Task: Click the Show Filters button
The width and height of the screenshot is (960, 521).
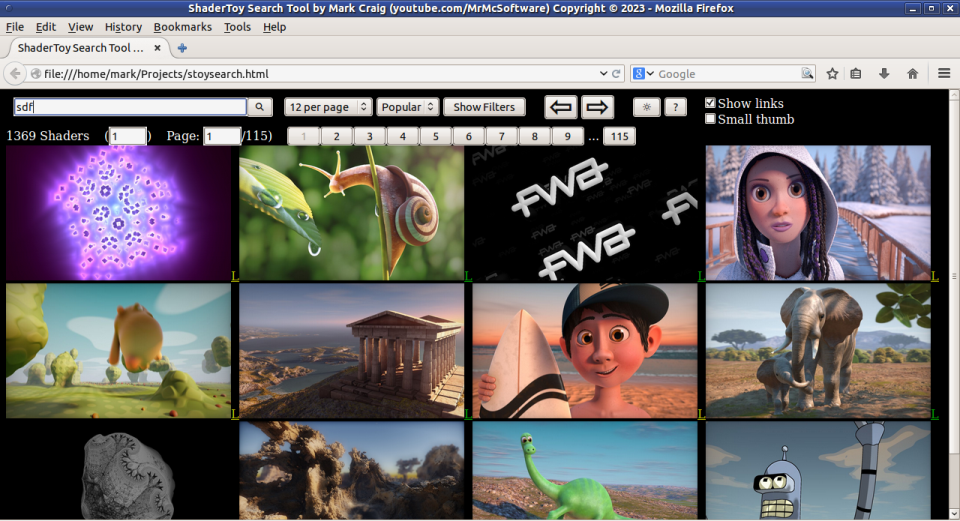Action: coord(484,107)
